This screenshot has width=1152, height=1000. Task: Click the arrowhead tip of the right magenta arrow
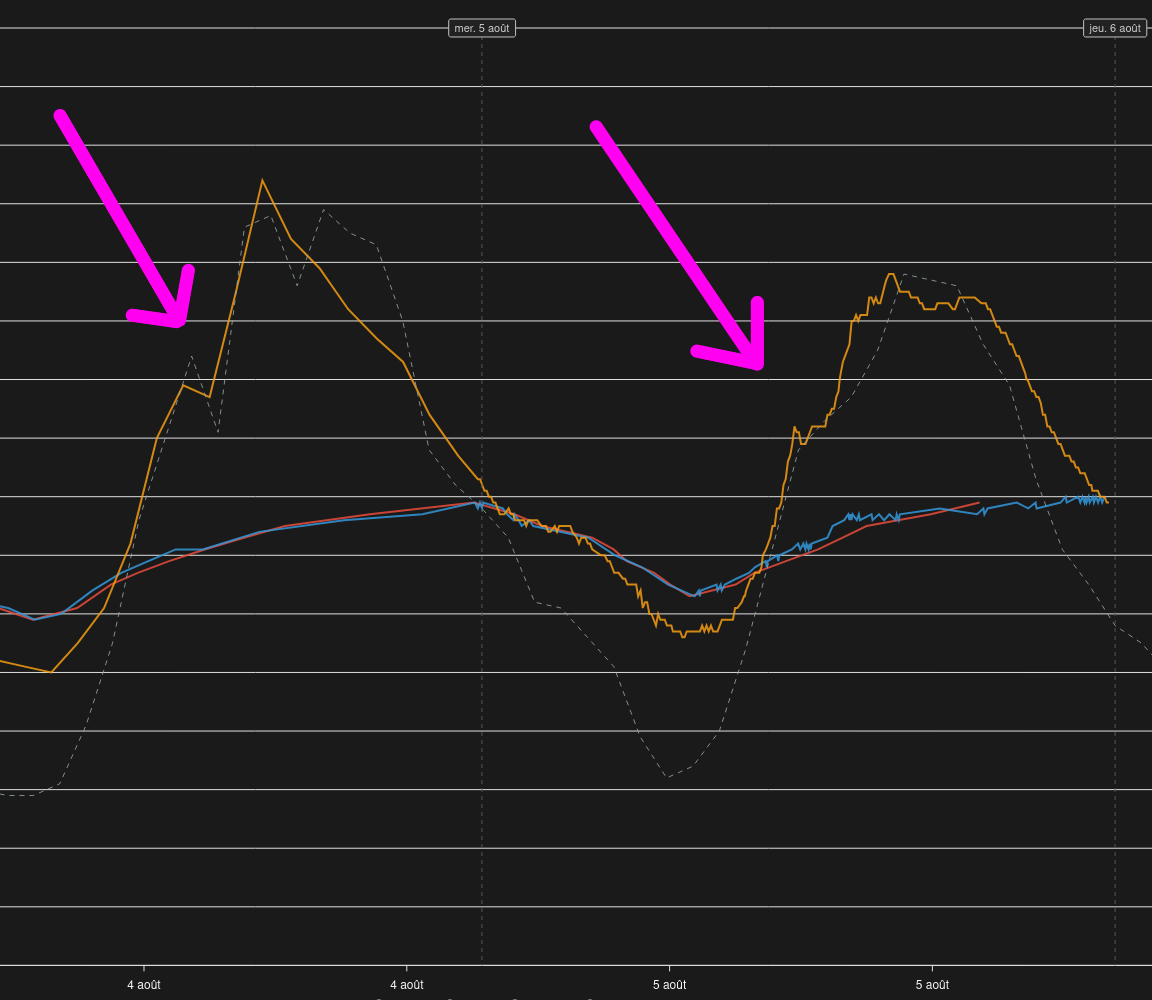(759, 364)
